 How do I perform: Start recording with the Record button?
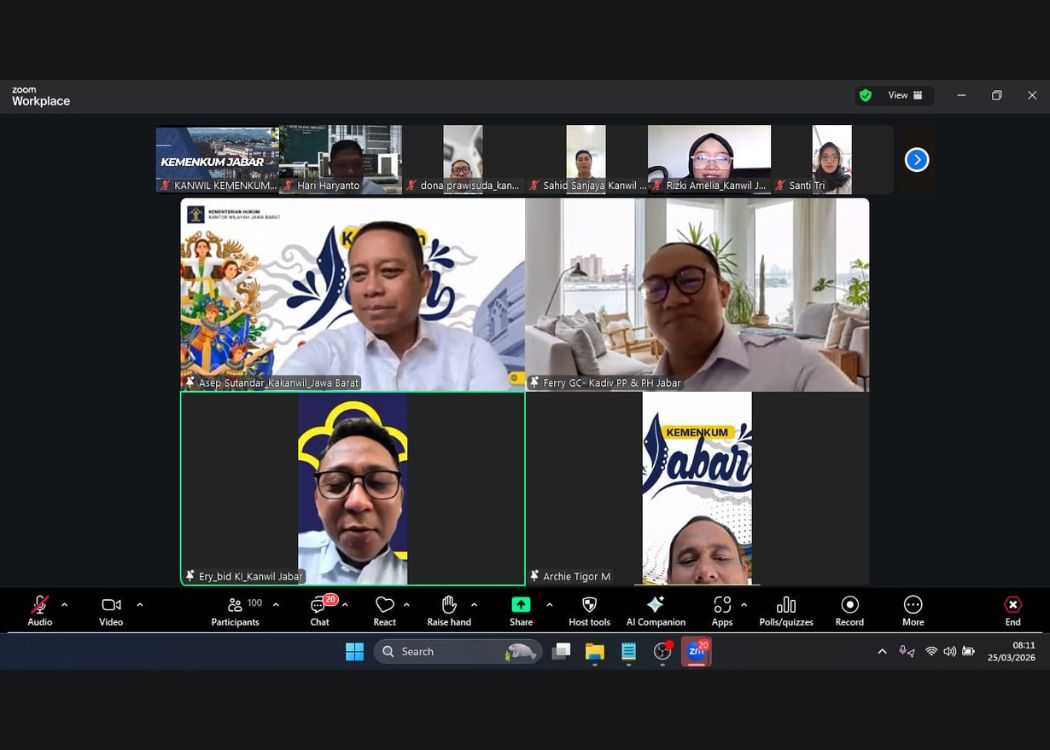click(849, 610)
